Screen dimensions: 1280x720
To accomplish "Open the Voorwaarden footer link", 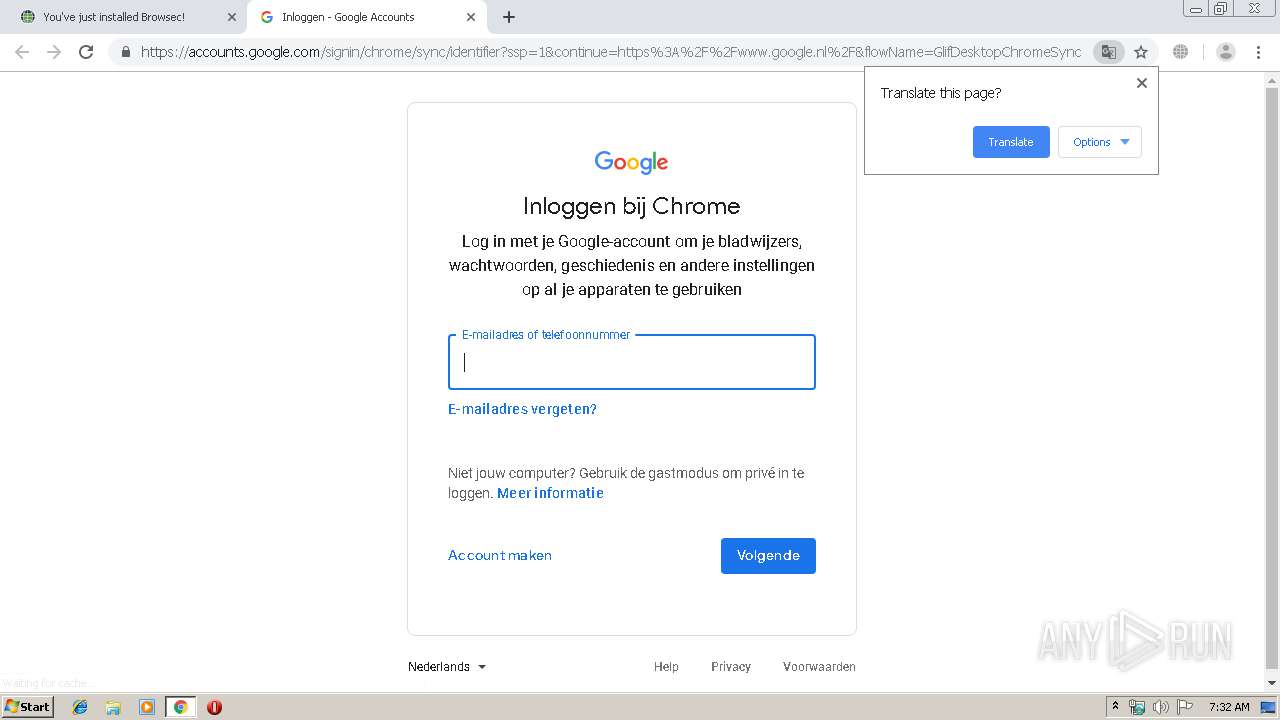I will point(819,667).
